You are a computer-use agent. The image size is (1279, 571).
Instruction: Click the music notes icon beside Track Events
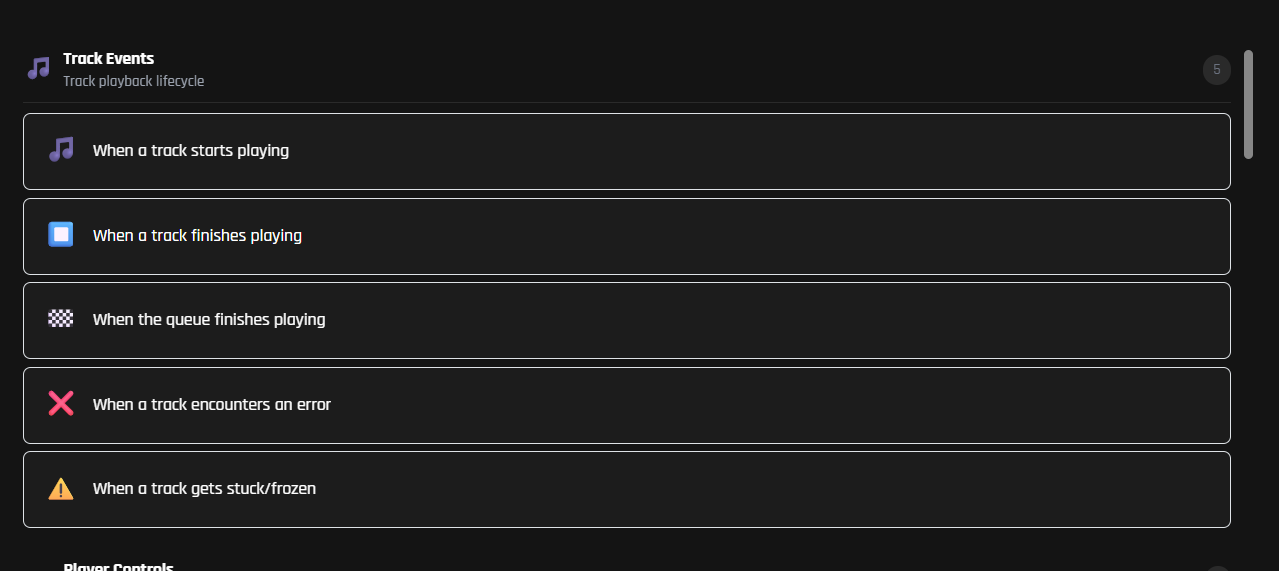click(x=38, y=68)
